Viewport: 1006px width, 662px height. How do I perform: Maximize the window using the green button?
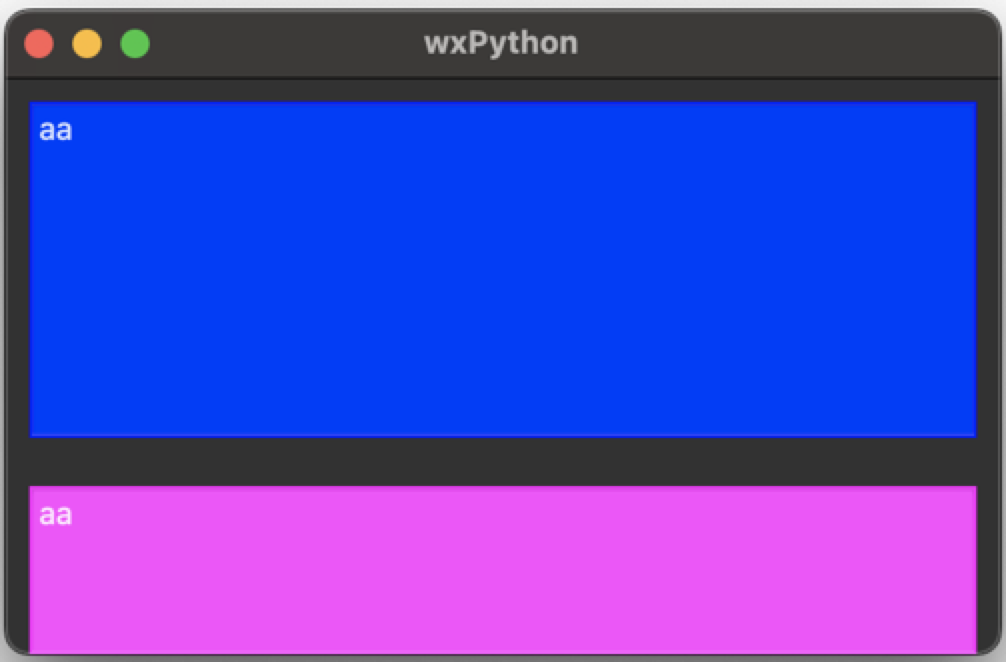coord(135,44)
